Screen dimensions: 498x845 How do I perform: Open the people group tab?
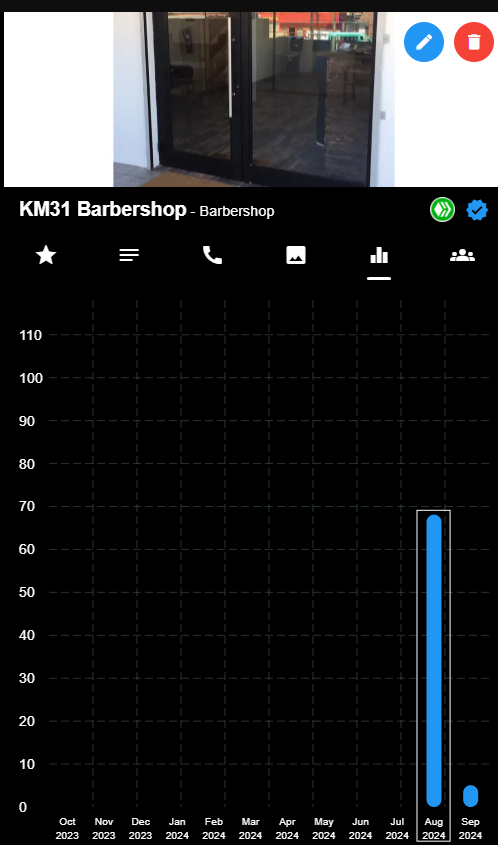tap(462, 255)
